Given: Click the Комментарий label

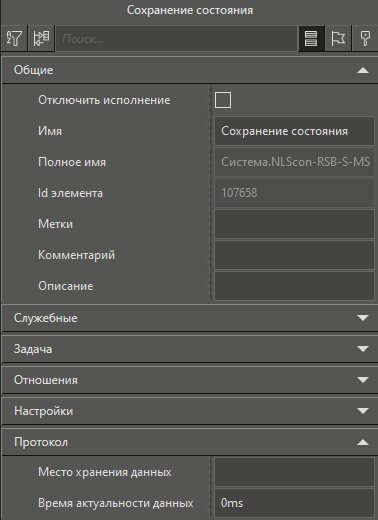Looking at the screenshot, I should point(76,255).
